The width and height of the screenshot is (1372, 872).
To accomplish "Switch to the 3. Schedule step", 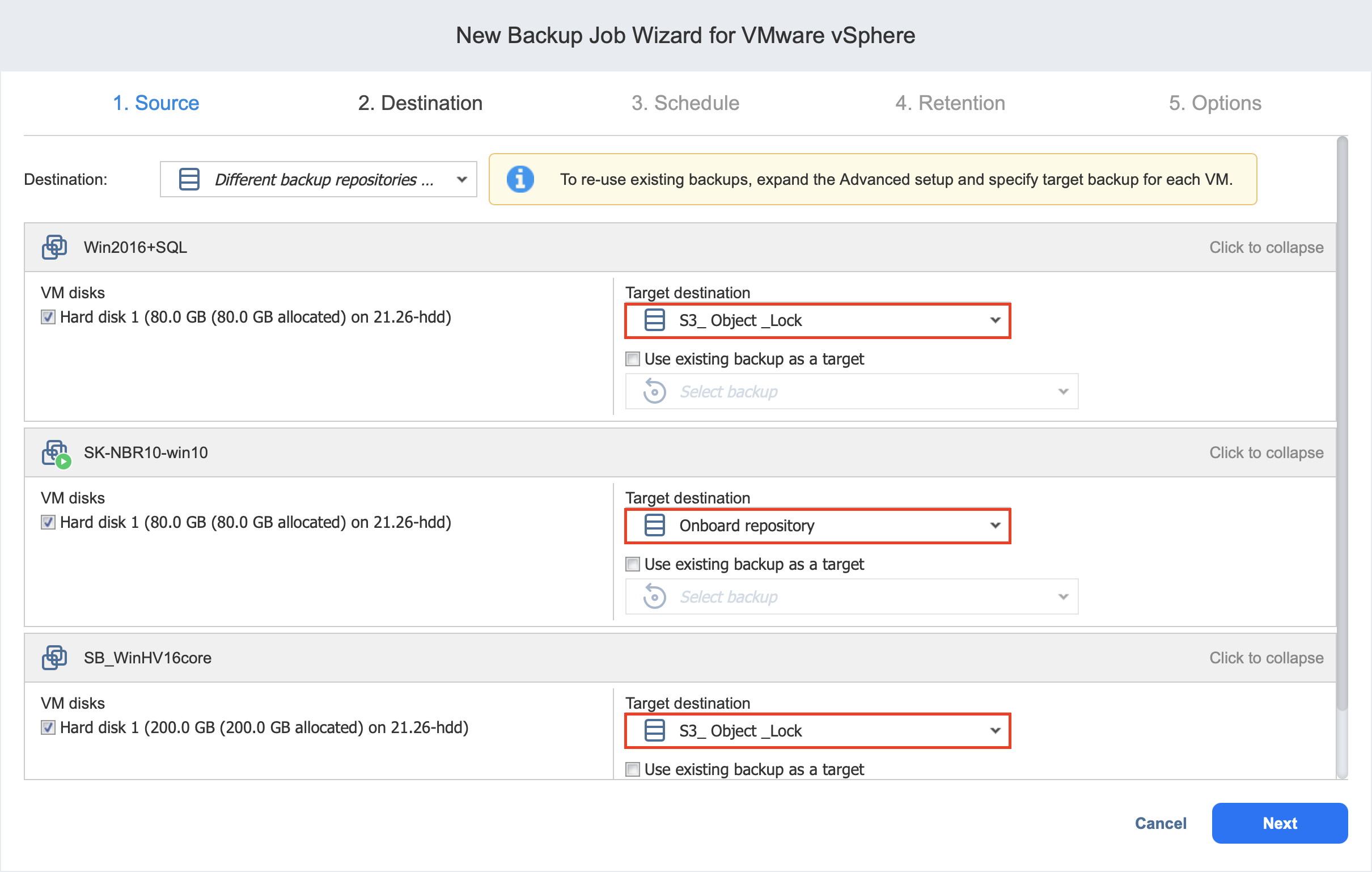I will click(685, 103).
